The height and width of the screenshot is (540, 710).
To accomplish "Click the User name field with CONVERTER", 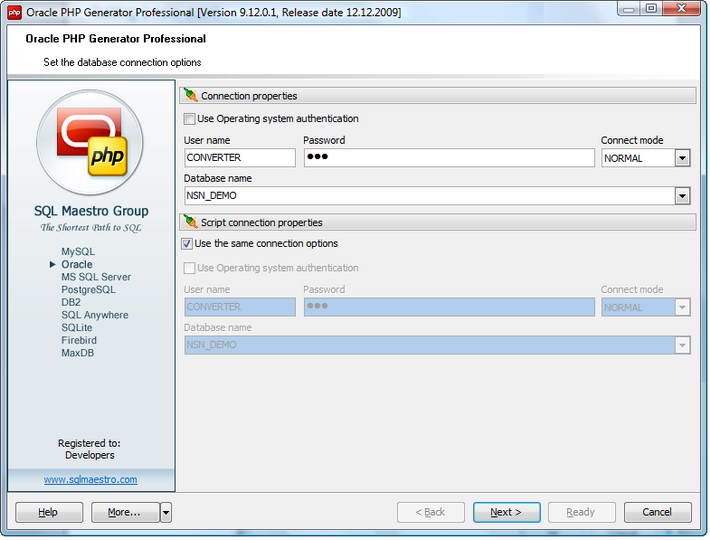I will coord(240,158).
